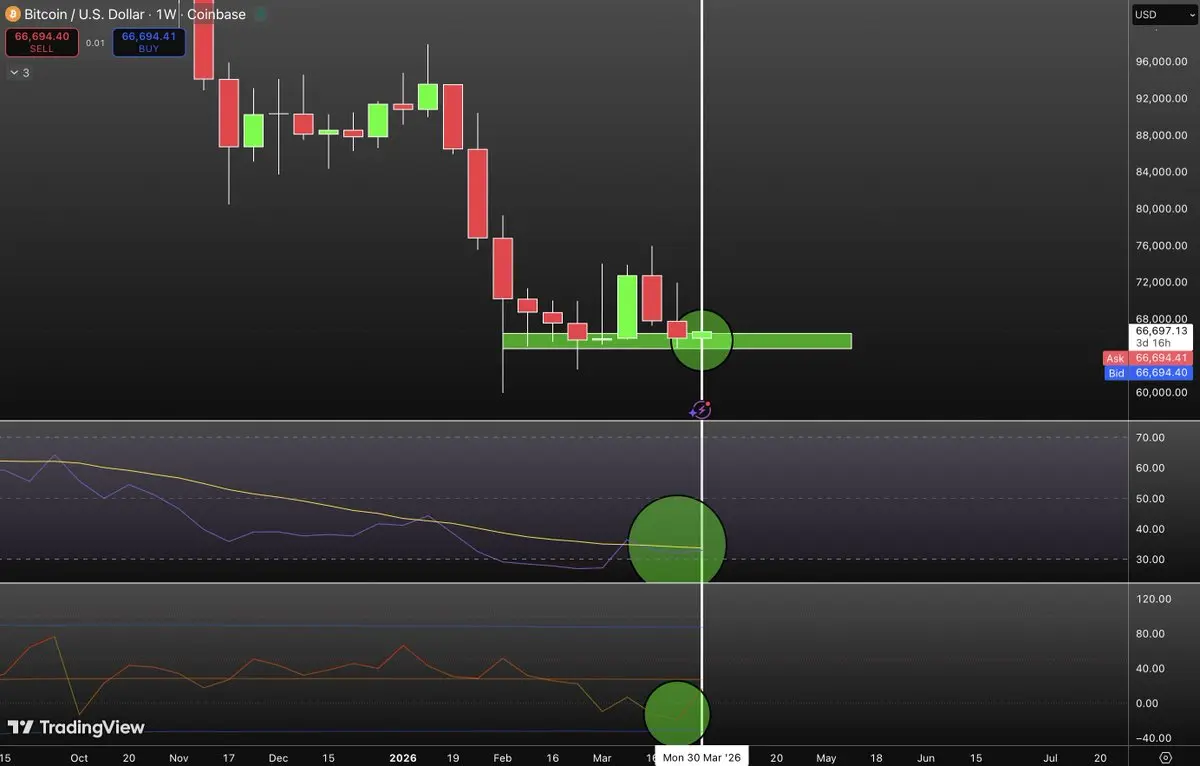
Task: Click the 0.01 spread value
Action: pos(95,42)
